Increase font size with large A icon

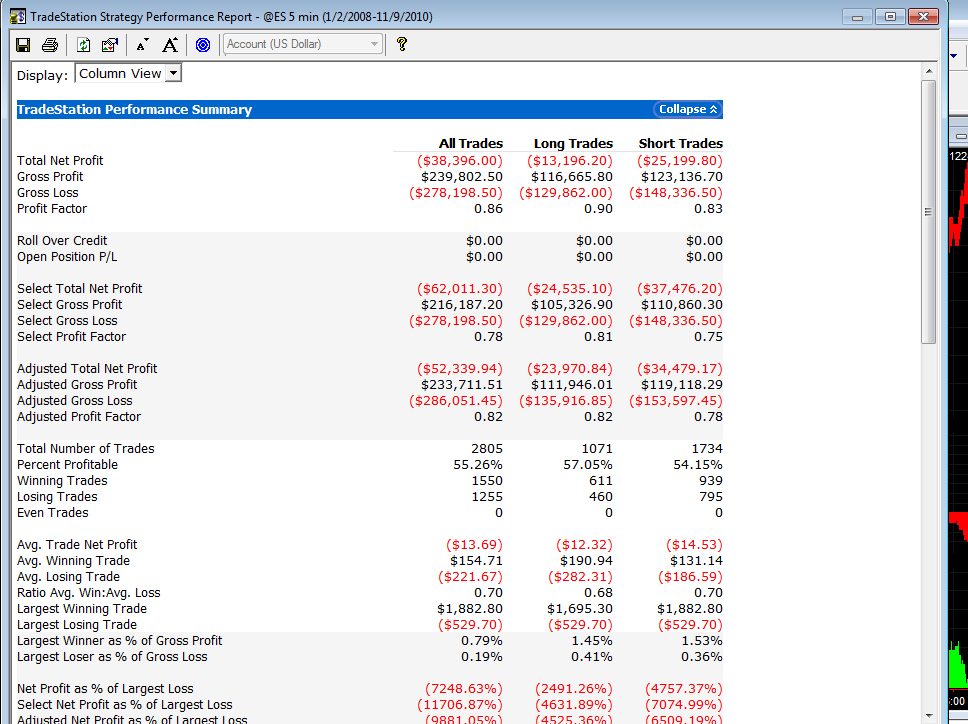(x=170, y=44)
